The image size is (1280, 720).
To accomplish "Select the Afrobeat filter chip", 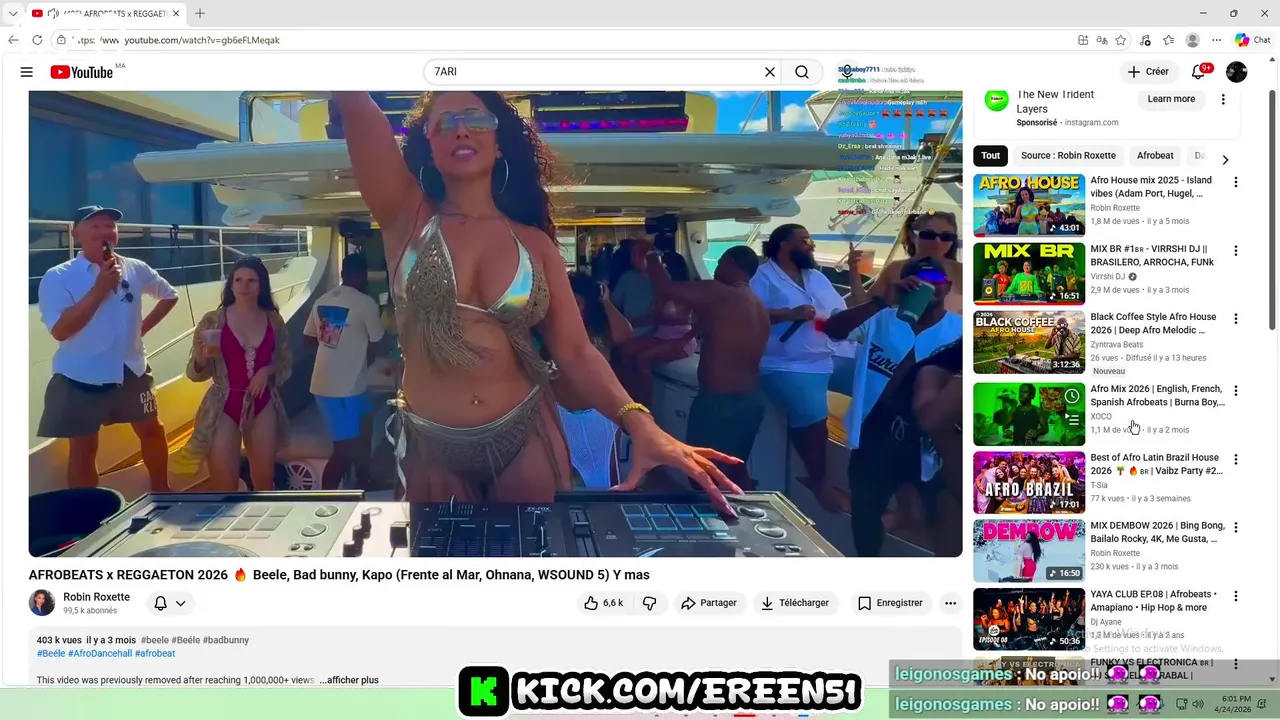I will tap(1155, 156).
